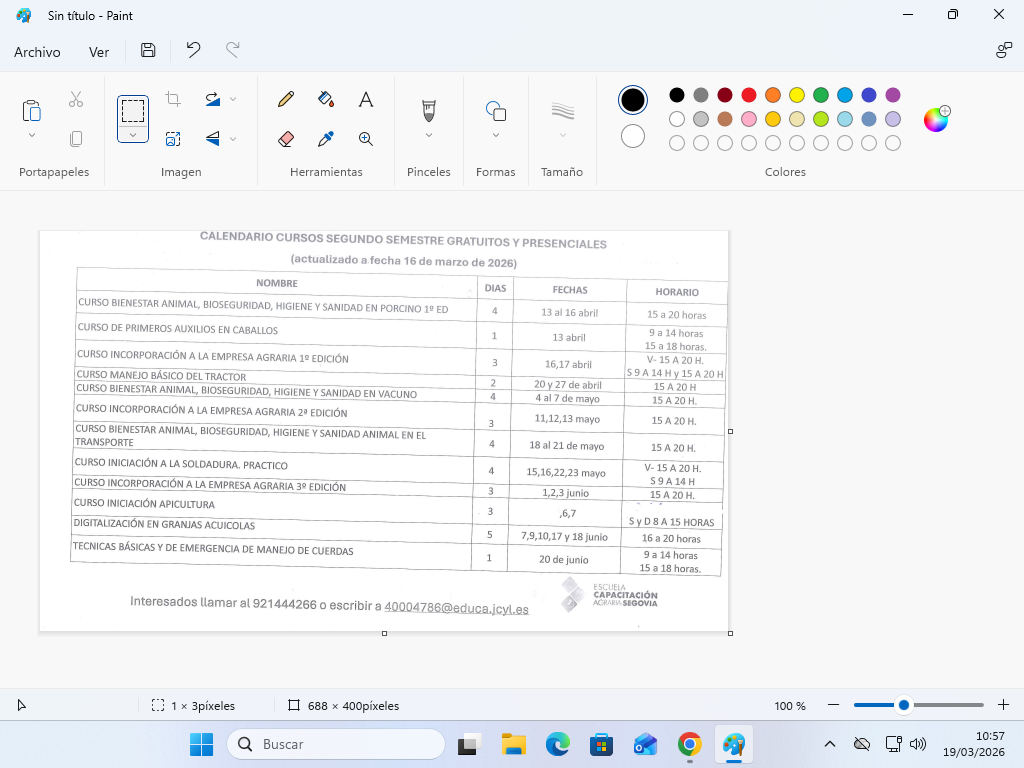Select the Fill bucket tool
The width and height of the screenshot is (1024, 768).
point(326,99)
